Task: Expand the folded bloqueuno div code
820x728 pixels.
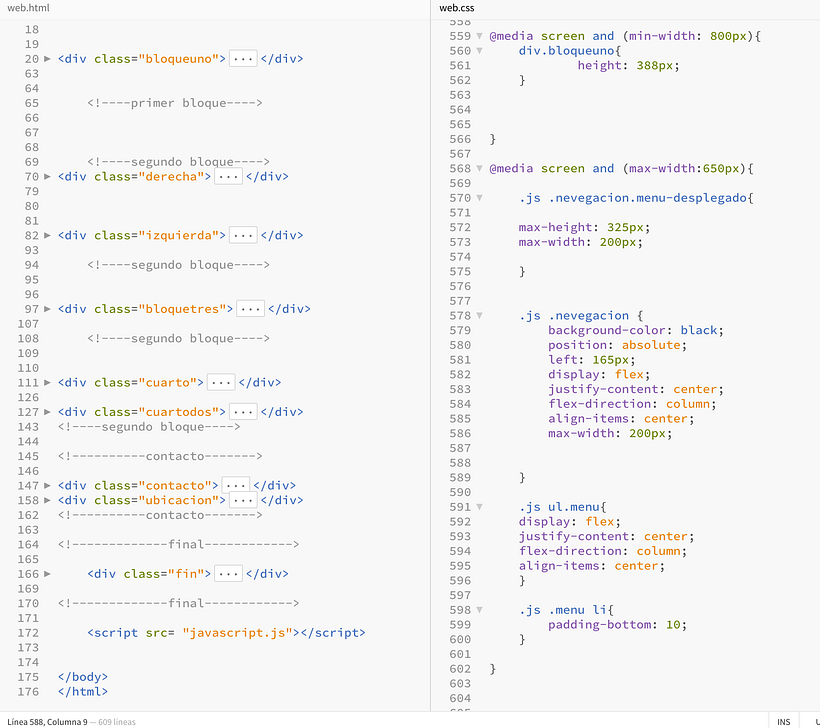Action: point(243,58)
